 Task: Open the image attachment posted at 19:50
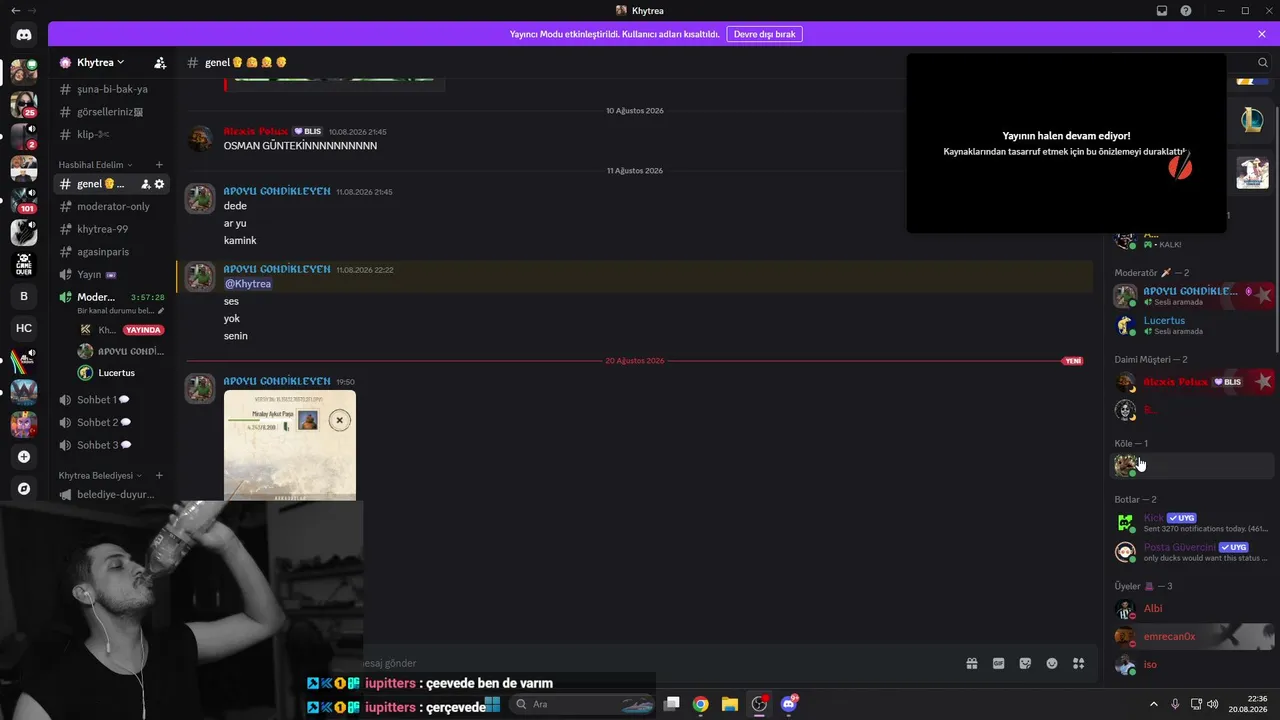pyautogui.click(x=290, y=445)
